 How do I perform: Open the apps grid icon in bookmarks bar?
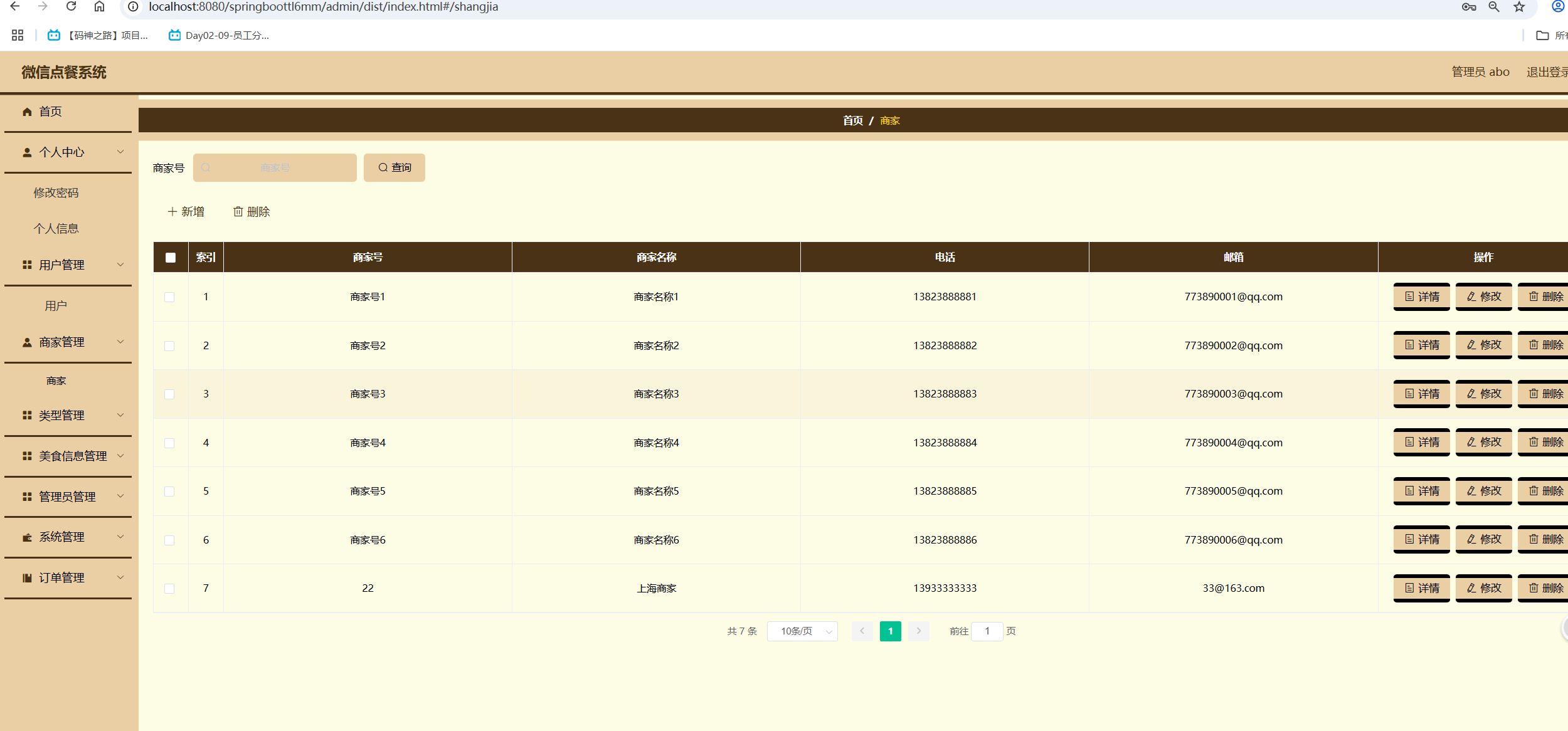click(x=18, y=35)
